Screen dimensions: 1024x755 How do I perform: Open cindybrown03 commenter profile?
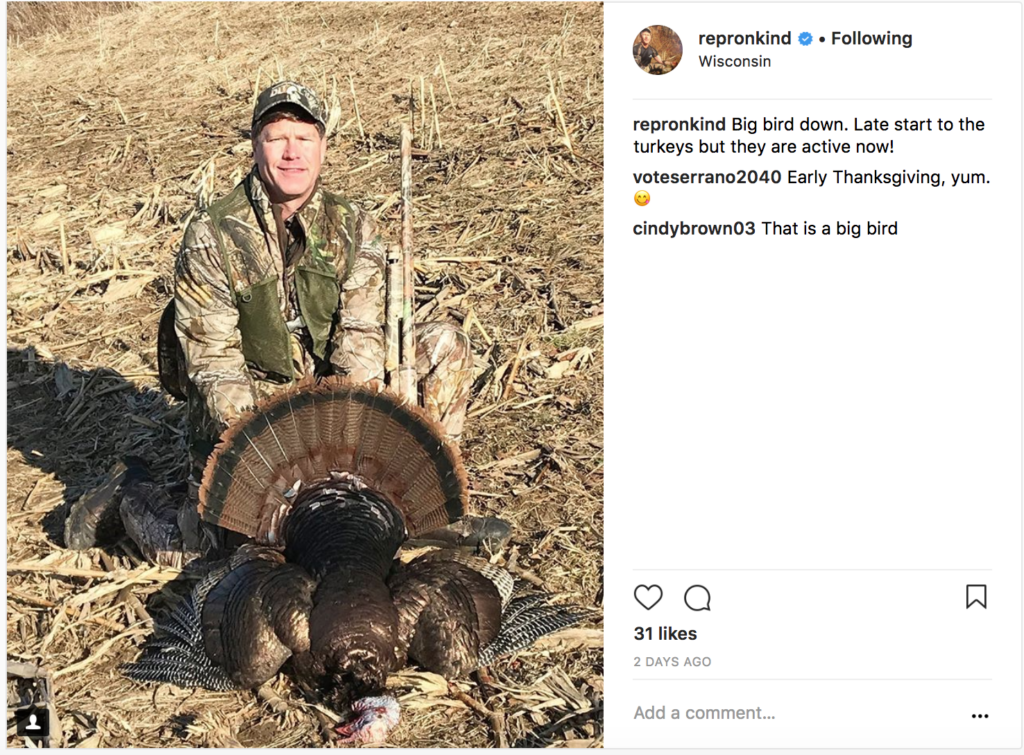pyautogui.click(x=694, y=229)
